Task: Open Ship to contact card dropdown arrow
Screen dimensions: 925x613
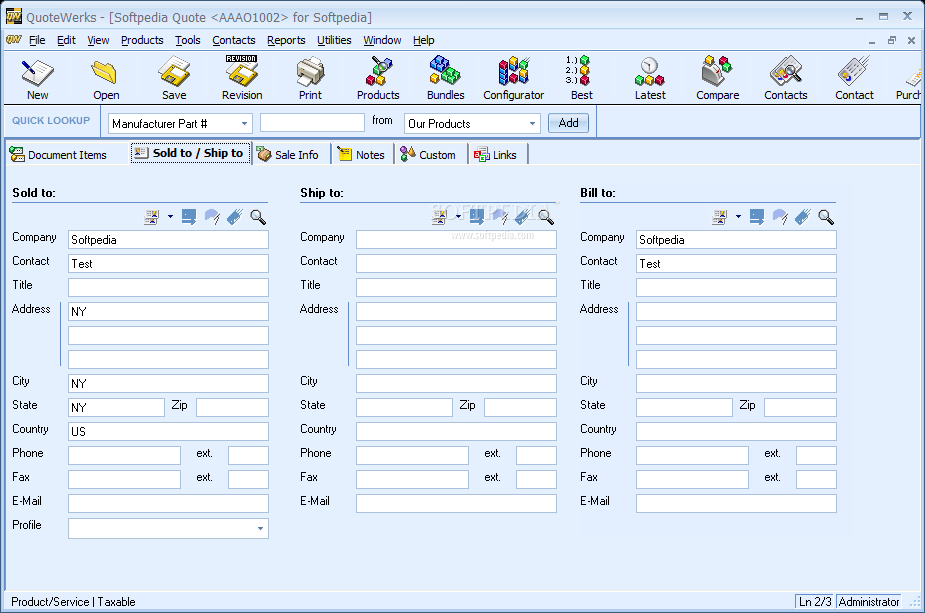Action: point(458,217)
